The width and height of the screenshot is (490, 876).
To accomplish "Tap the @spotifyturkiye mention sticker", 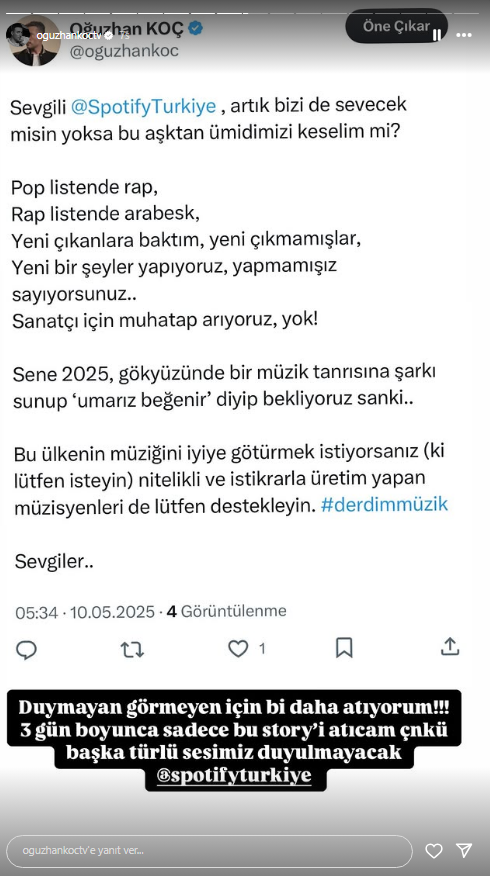I will pyautogui.click(x=235, y=777).
